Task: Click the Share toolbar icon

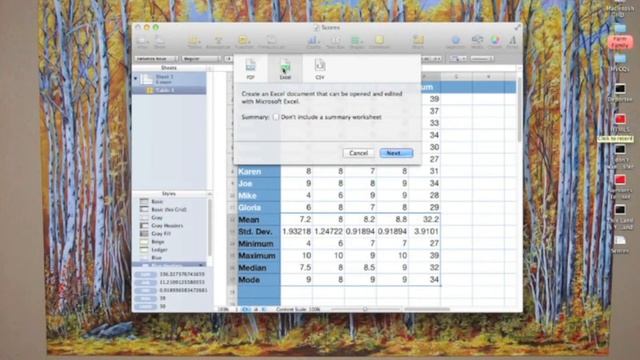Action: click(418, 41)
